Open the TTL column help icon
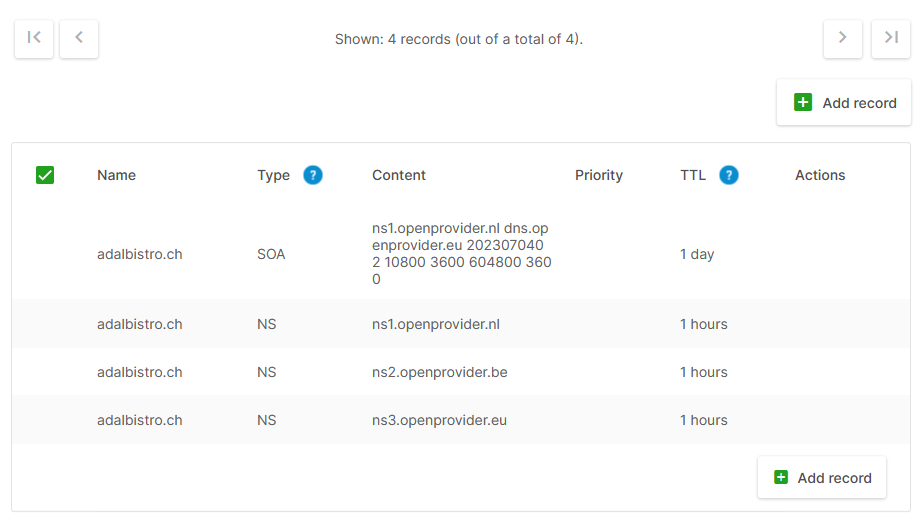The image size is (921, 521). click(x=729, y=175)
